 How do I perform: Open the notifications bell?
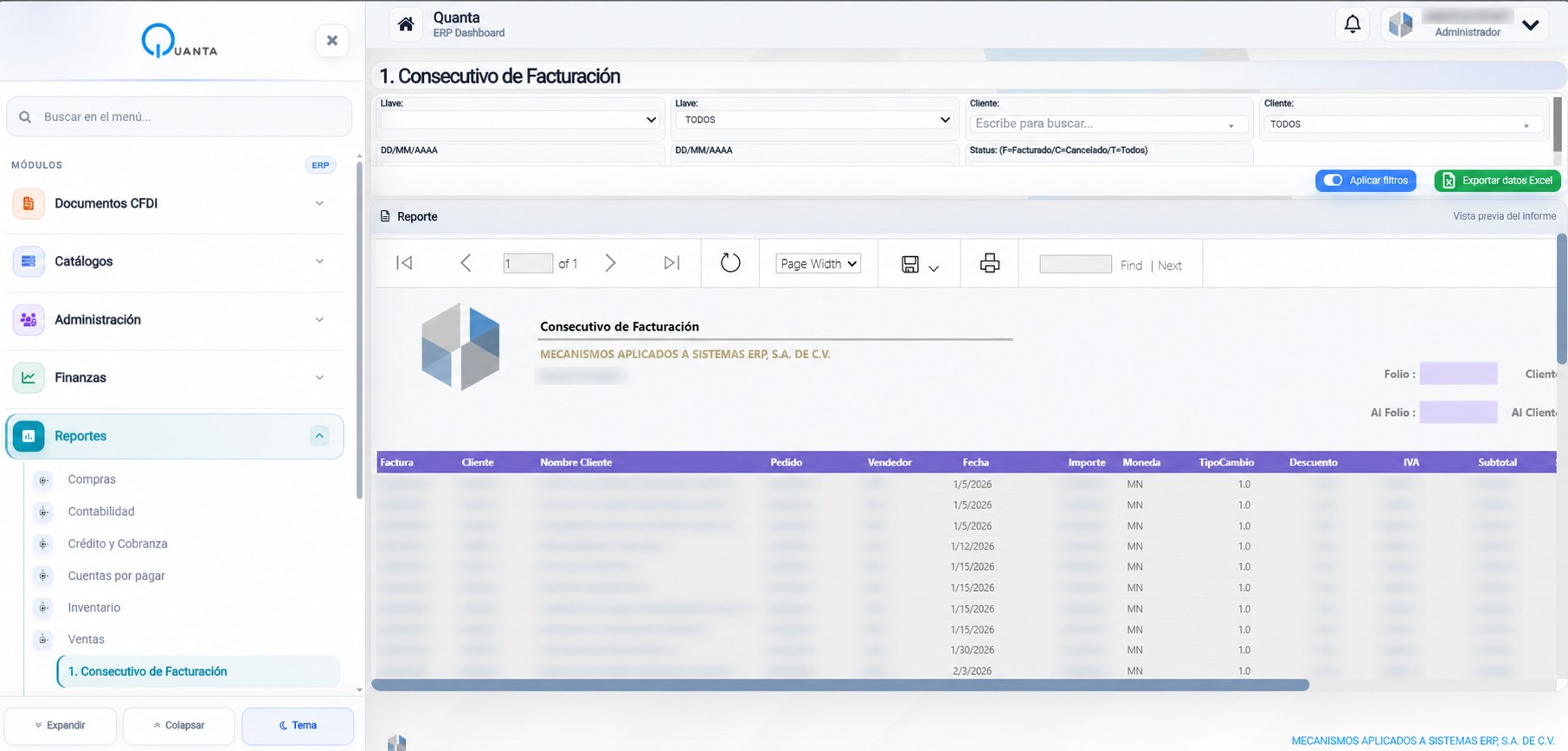click(x=1353, y=24)
